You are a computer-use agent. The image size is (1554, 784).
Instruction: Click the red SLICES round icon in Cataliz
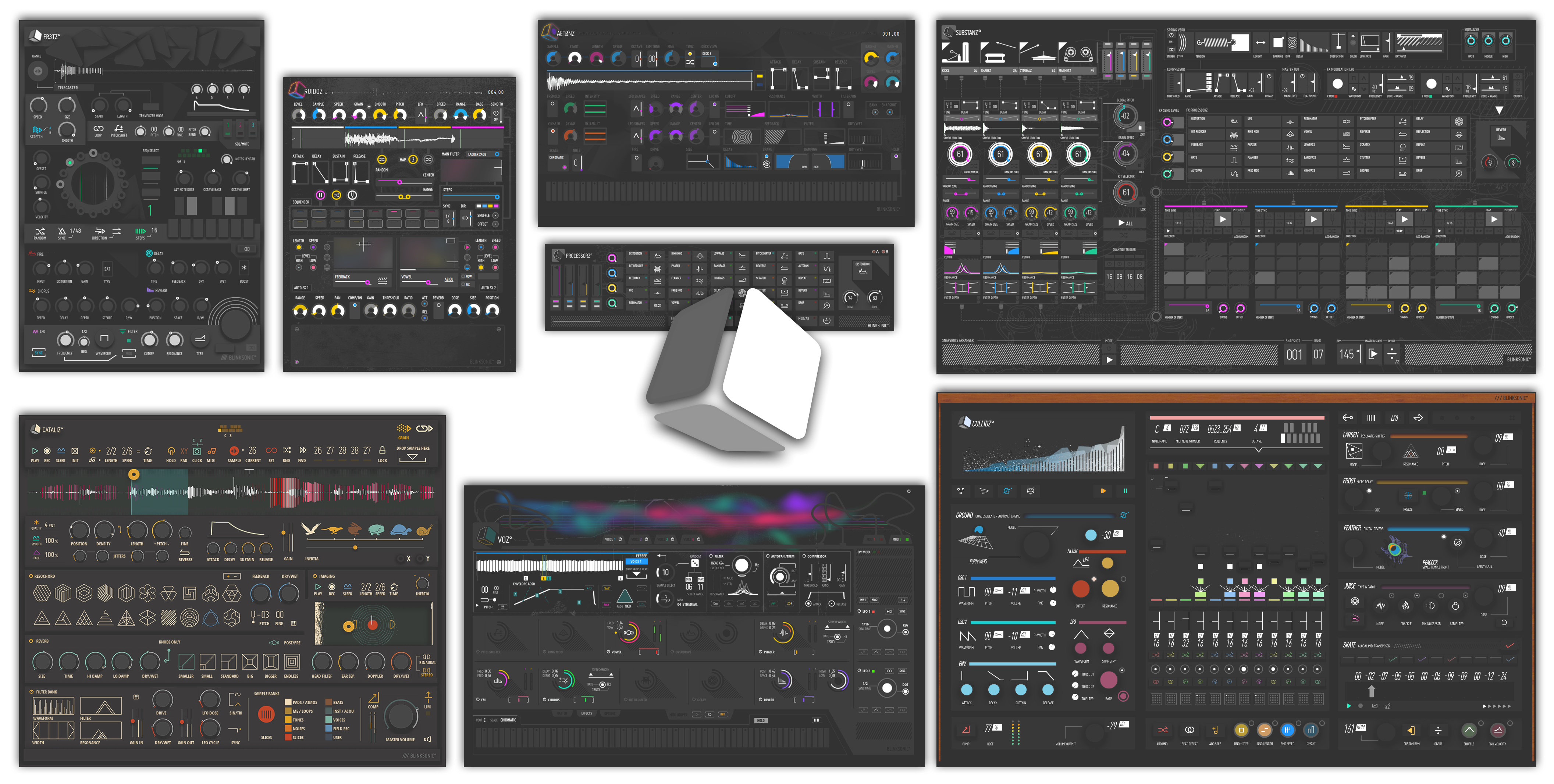(x=266, y=714)
